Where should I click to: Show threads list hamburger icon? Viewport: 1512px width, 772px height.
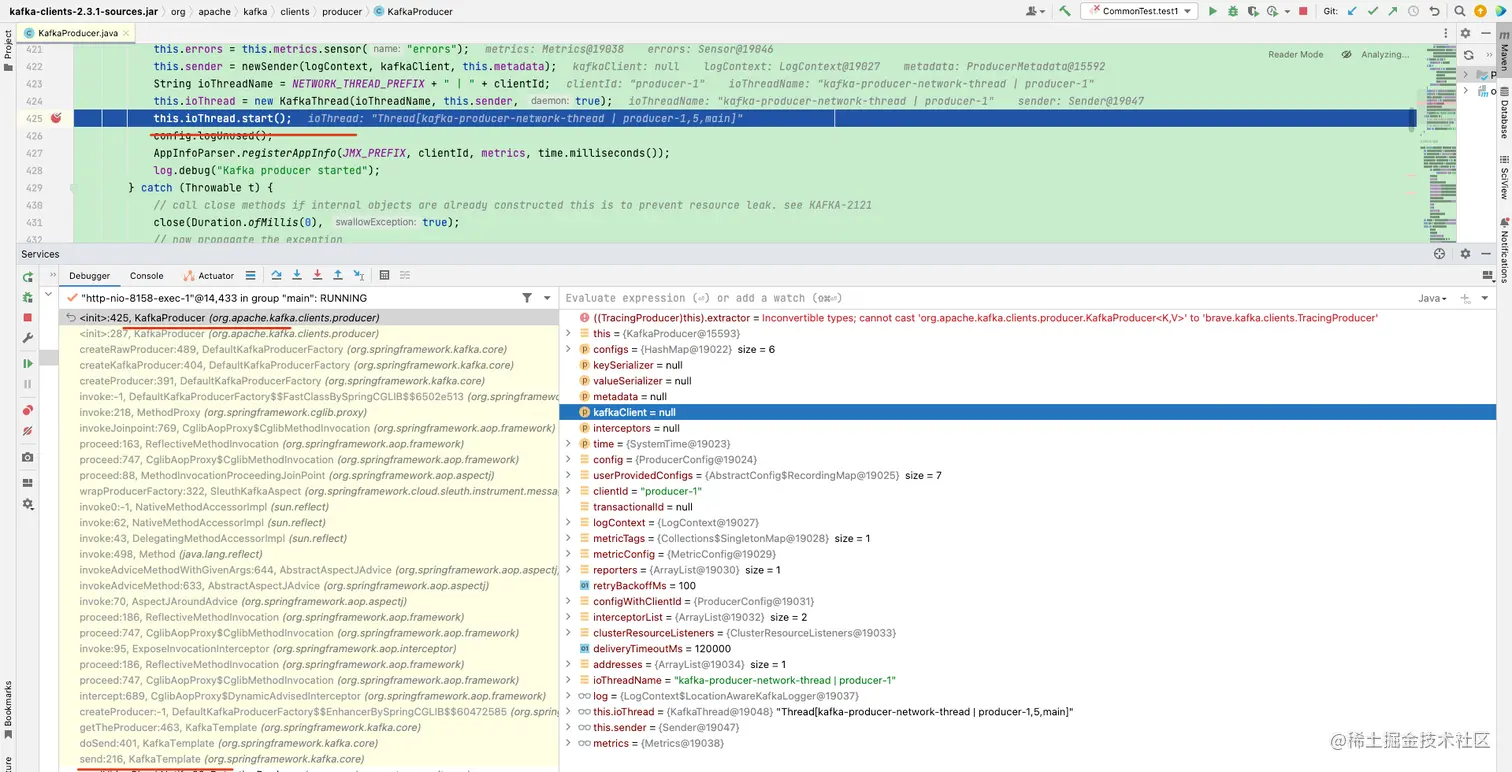pyautogui.click(x=250, y=275)
